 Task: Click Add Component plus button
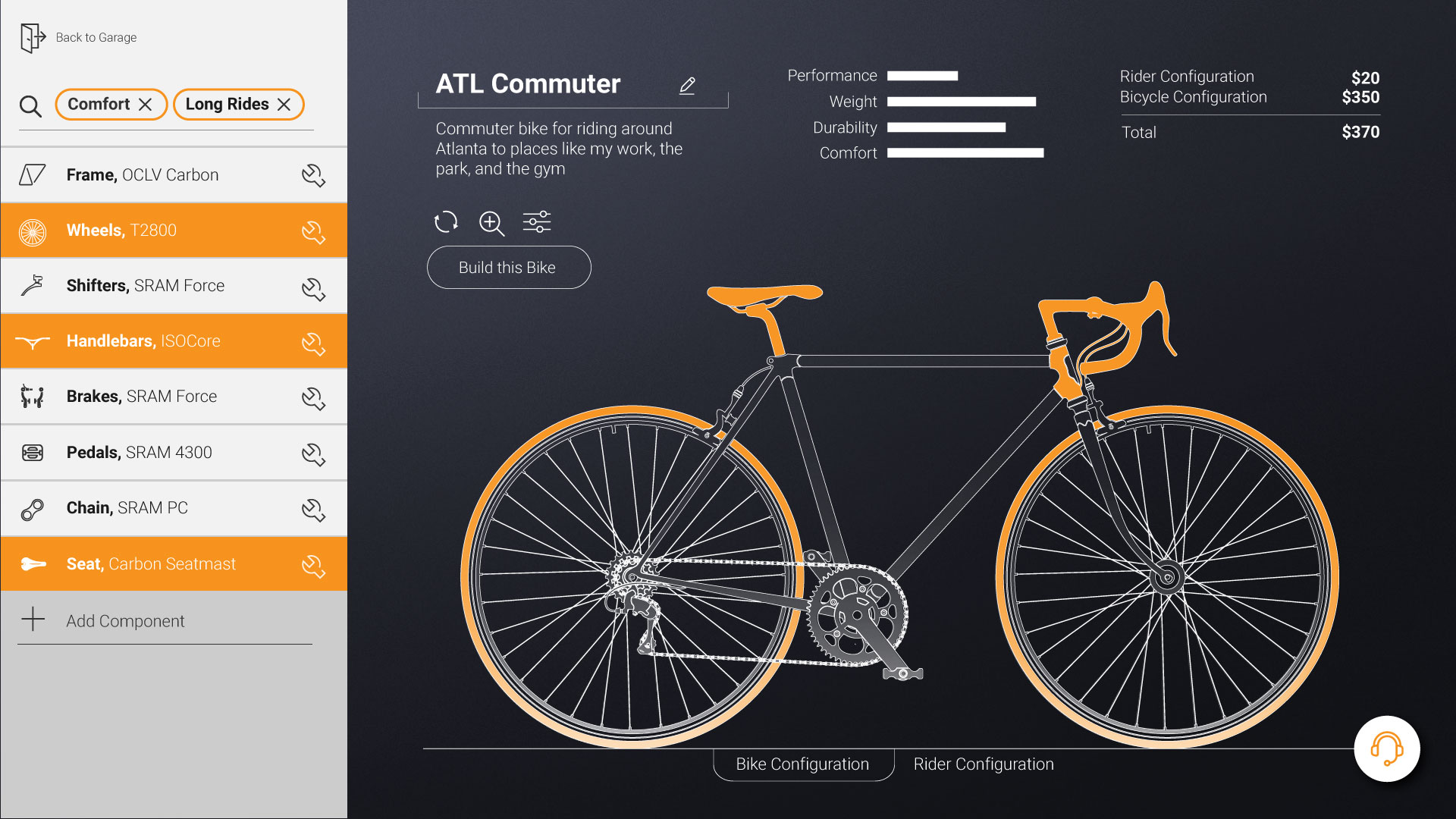[x=33, y=620]
